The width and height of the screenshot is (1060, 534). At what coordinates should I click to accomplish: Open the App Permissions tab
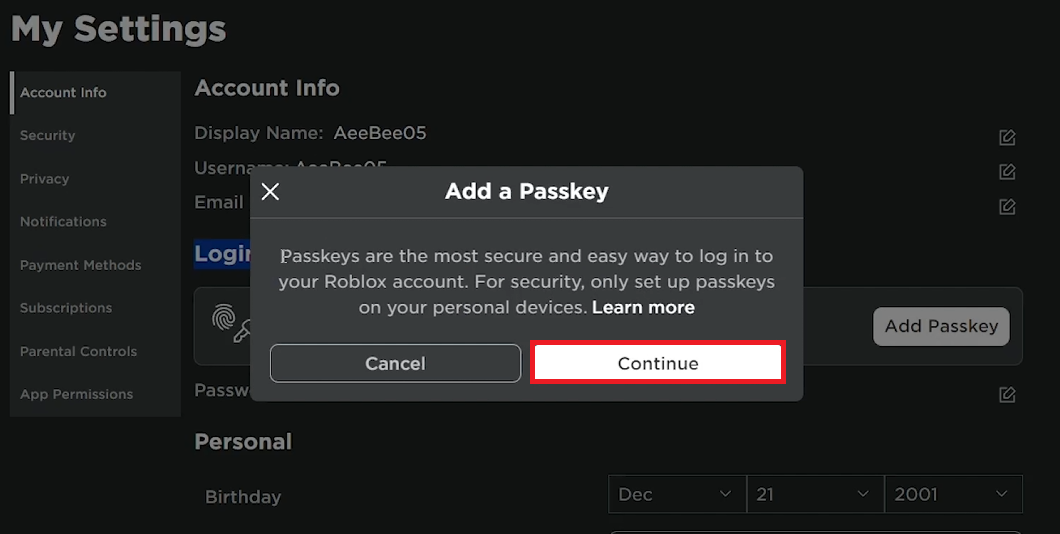click(x=76, y=394)
